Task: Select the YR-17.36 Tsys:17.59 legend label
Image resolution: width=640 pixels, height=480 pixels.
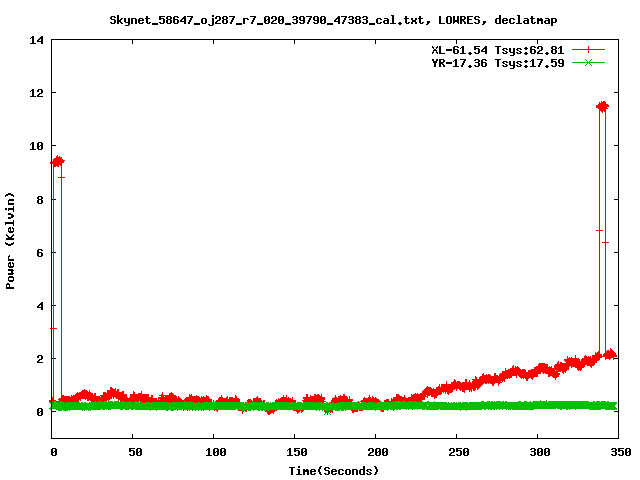Action: pyautogui.click(x=498, y=63)
